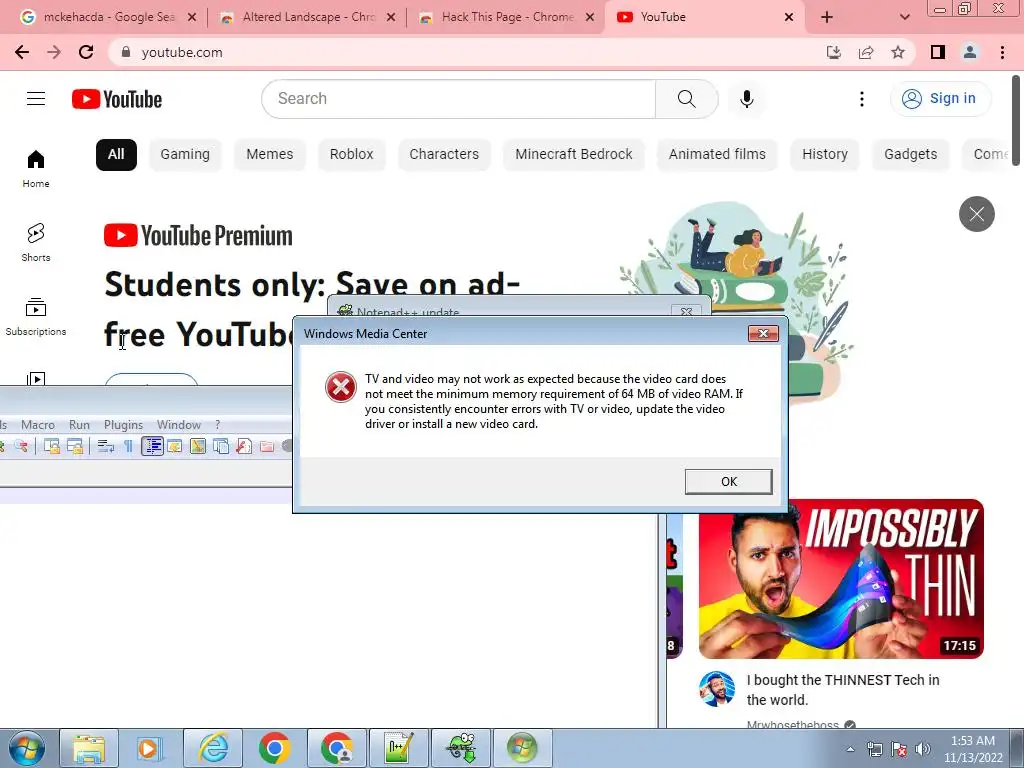Toggle word wrap in Notepad++ toolbar
This screenshot has width=1024, height=768.
coord(106,447)
